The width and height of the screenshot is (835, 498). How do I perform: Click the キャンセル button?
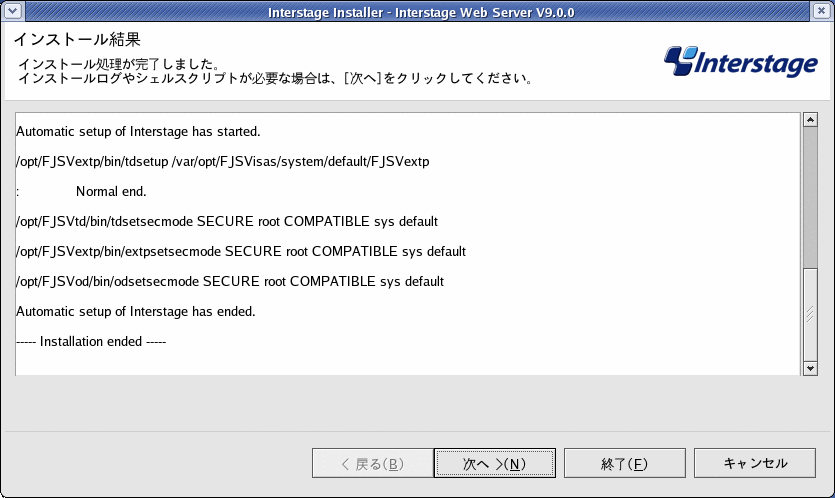[755, 463]
